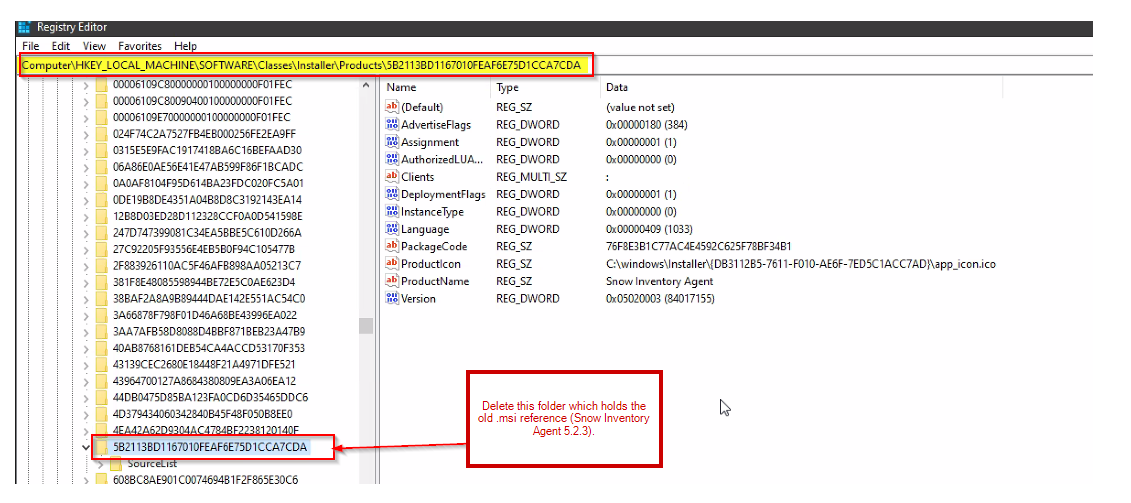The image size is (1131, 503).
Task: Select the Language data 0x00000409 (1033)
Action: point(649,229)
